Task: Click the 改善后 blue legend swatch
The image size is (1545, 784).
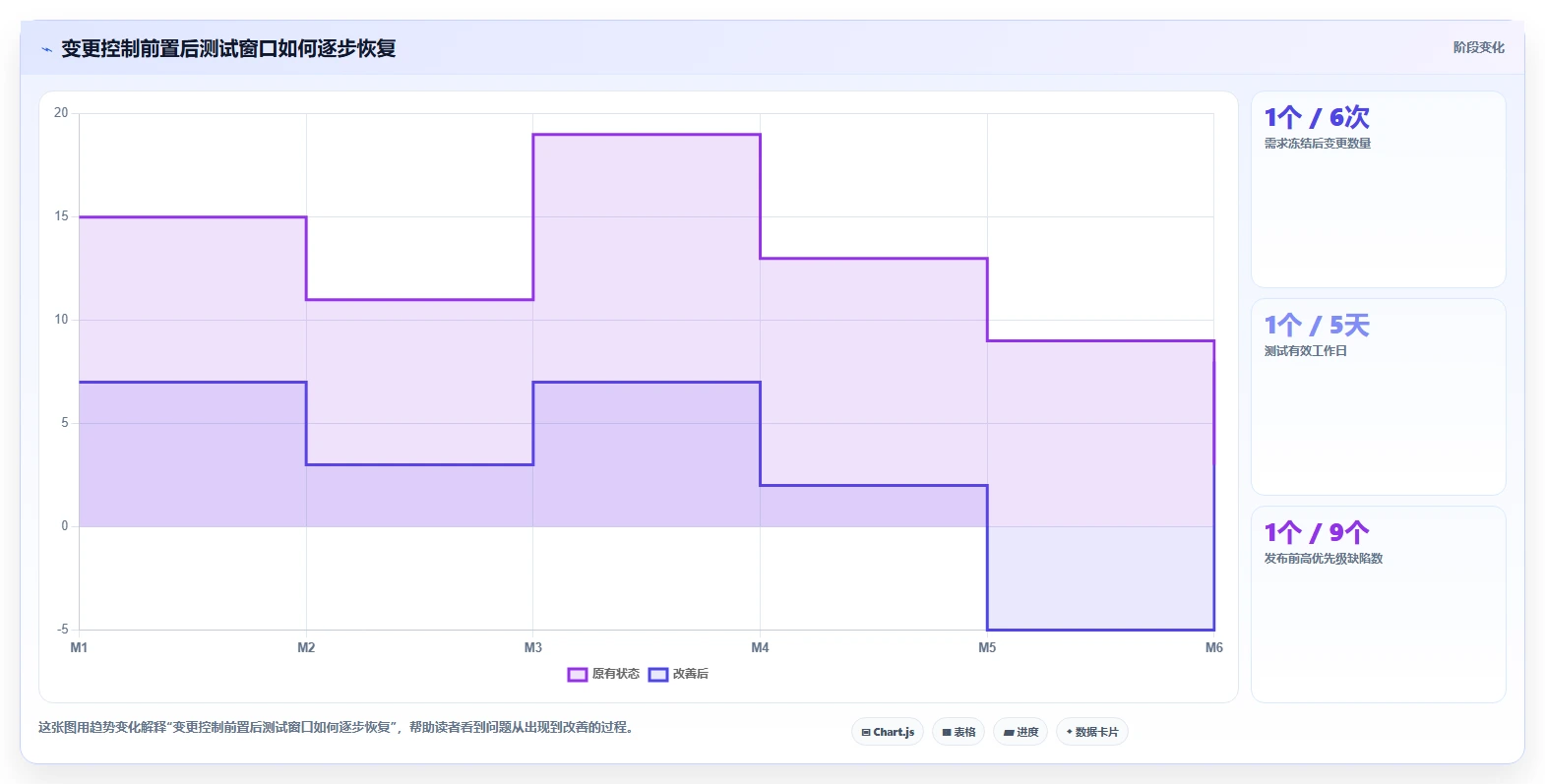Action: tap(658, 674)
